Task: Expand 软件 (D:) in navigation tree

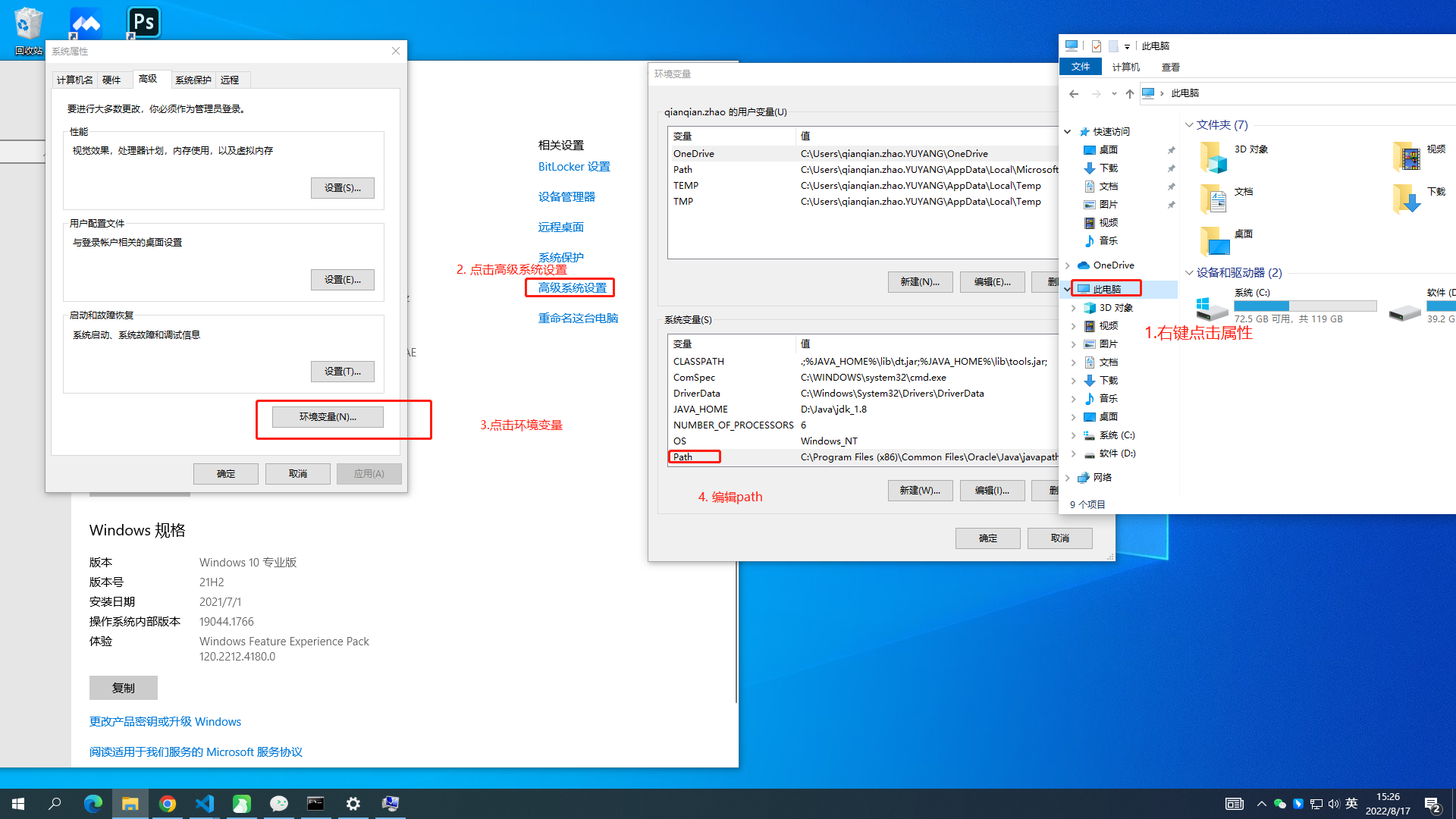Action: tap(1074, 453)
